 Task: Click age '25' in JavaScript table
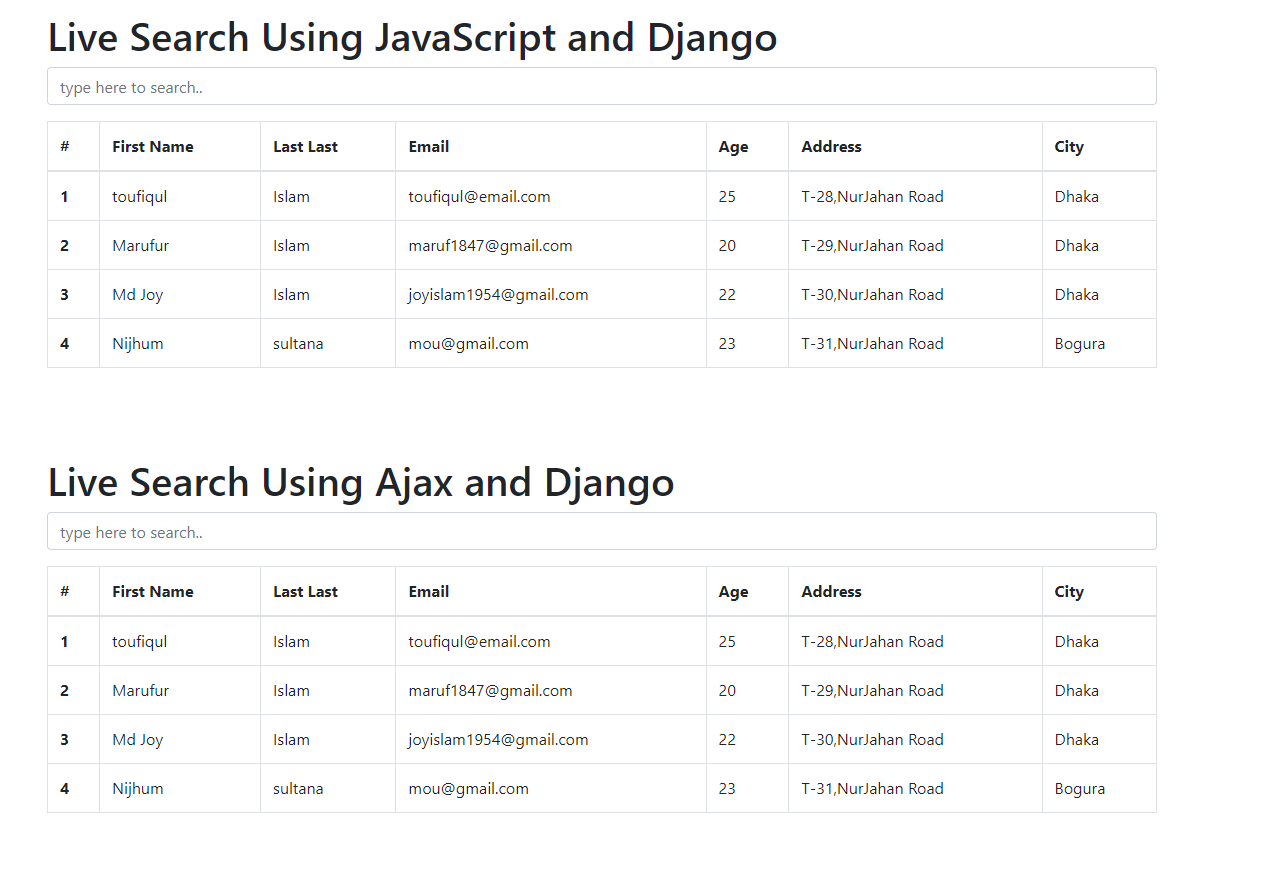[727, 196]
